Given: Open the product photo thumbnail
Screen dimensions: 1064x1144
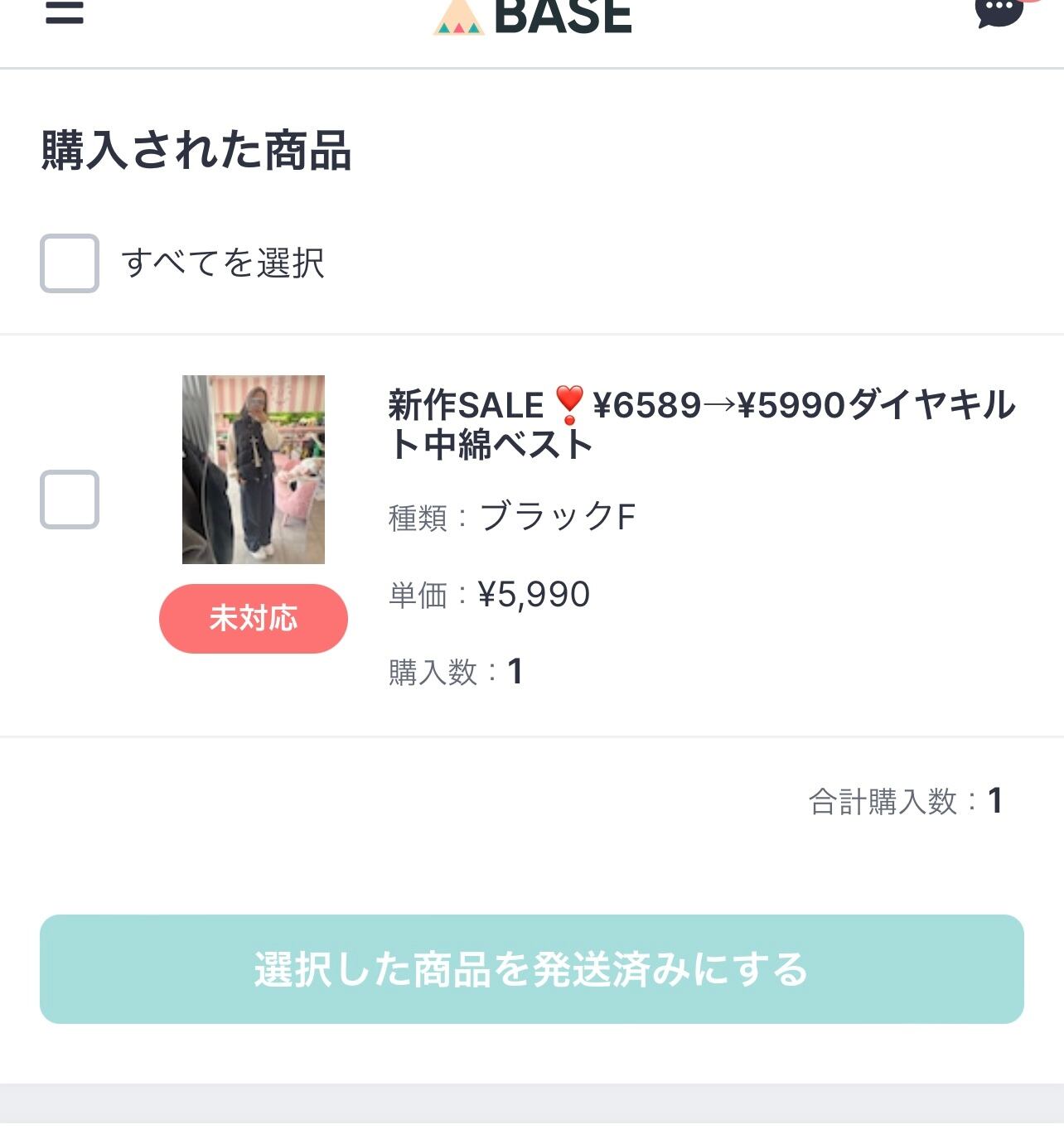Looking at the screenshot, I should click(x=254, y=470).
